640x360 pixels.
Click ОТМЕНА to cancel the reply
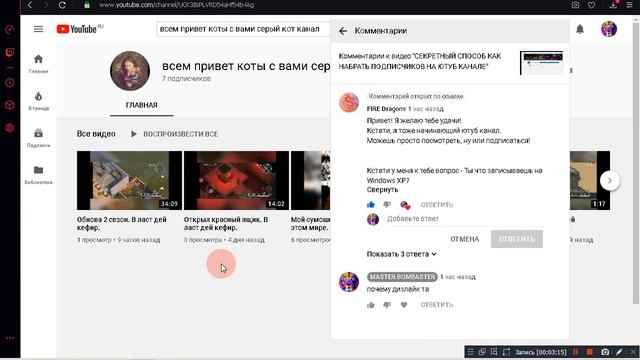(464, 239)
